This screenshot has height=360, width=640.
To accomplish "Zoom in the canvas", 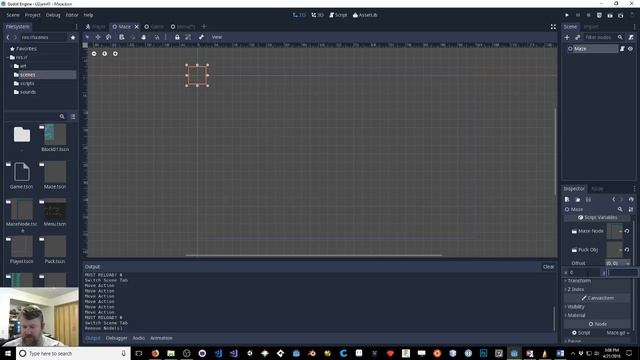I will pos(115,53).
